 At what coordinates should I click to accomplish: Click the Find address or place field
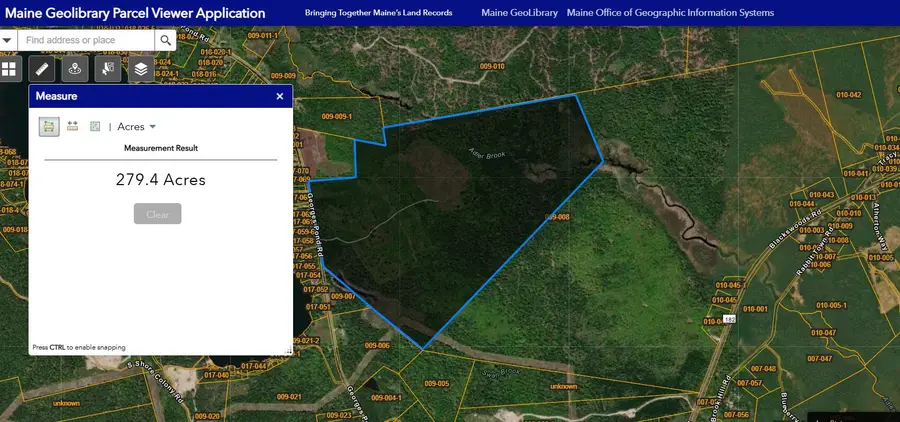coord(88,40)
